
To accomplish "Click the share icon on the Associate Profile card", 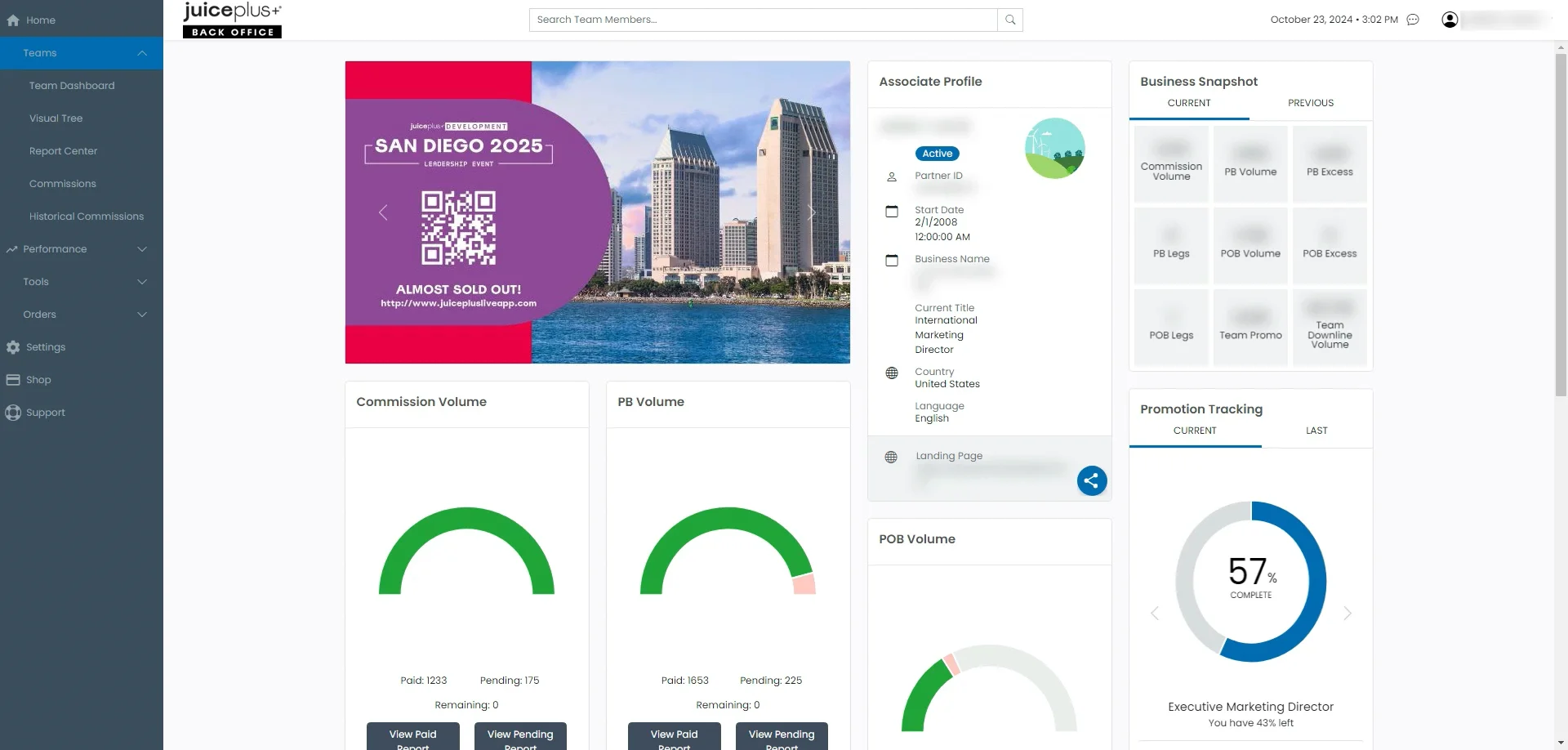I will pyautogui.click(x=1091, y=480).
